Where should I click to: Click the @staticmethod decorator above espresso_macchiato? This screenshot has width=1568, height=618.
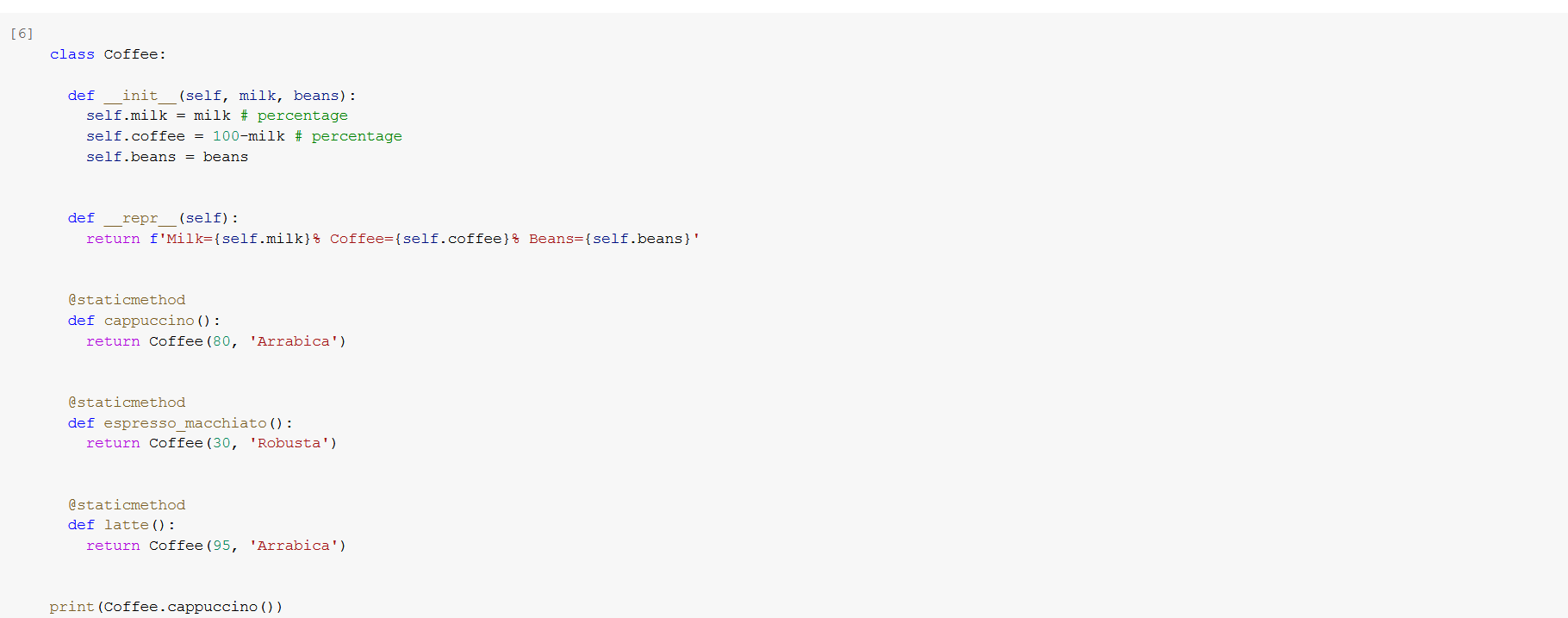click(x=127, y=403)
